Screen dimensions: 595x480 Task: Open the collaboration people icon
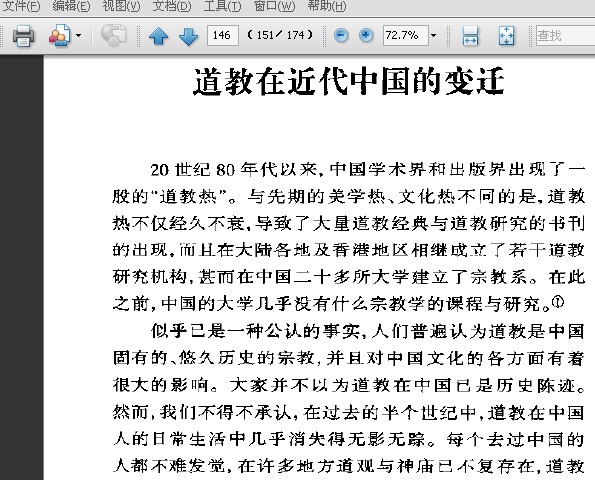click(60, 35)
